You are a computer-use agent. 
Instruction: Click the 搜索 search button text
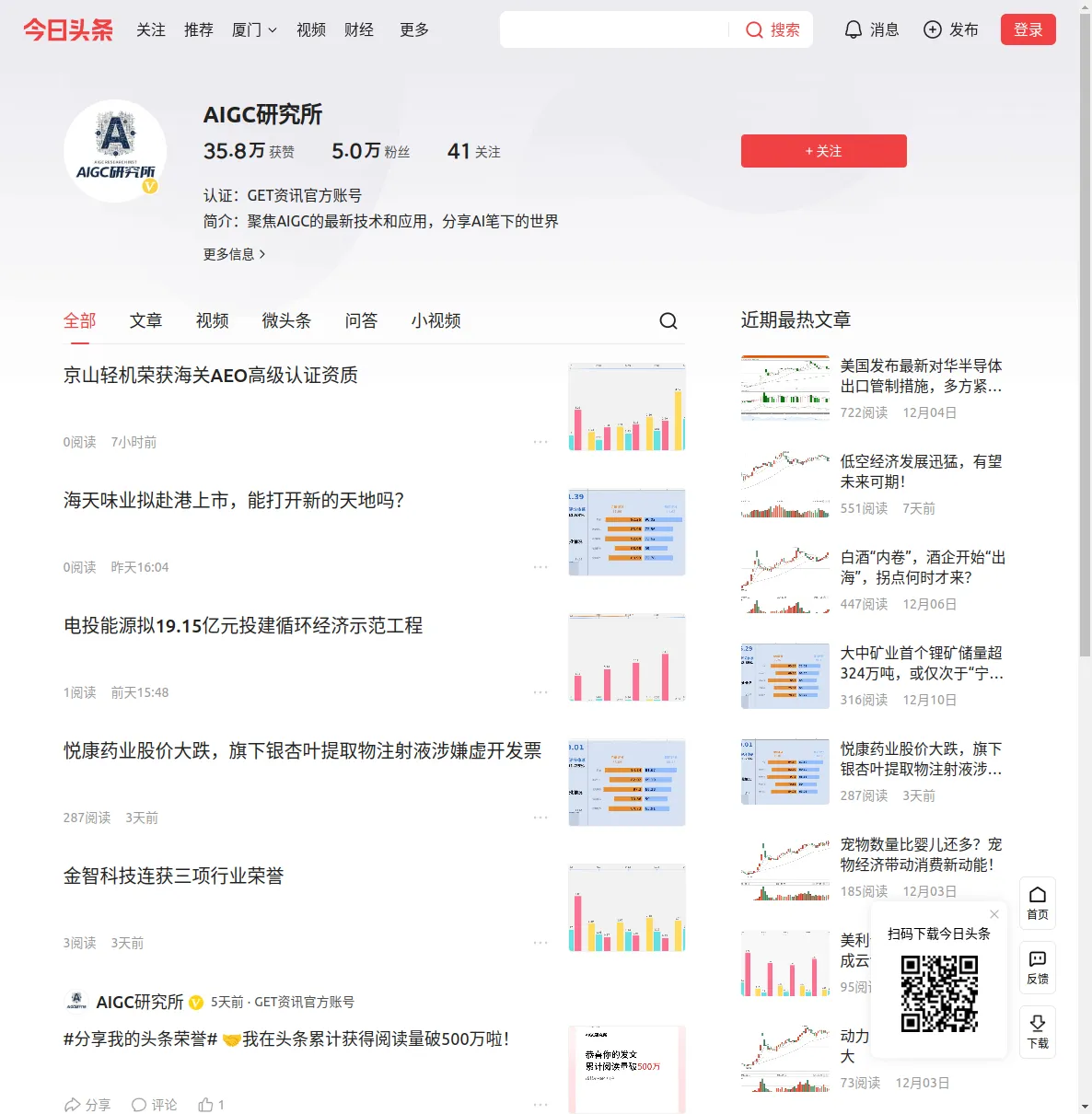point(785,30)
